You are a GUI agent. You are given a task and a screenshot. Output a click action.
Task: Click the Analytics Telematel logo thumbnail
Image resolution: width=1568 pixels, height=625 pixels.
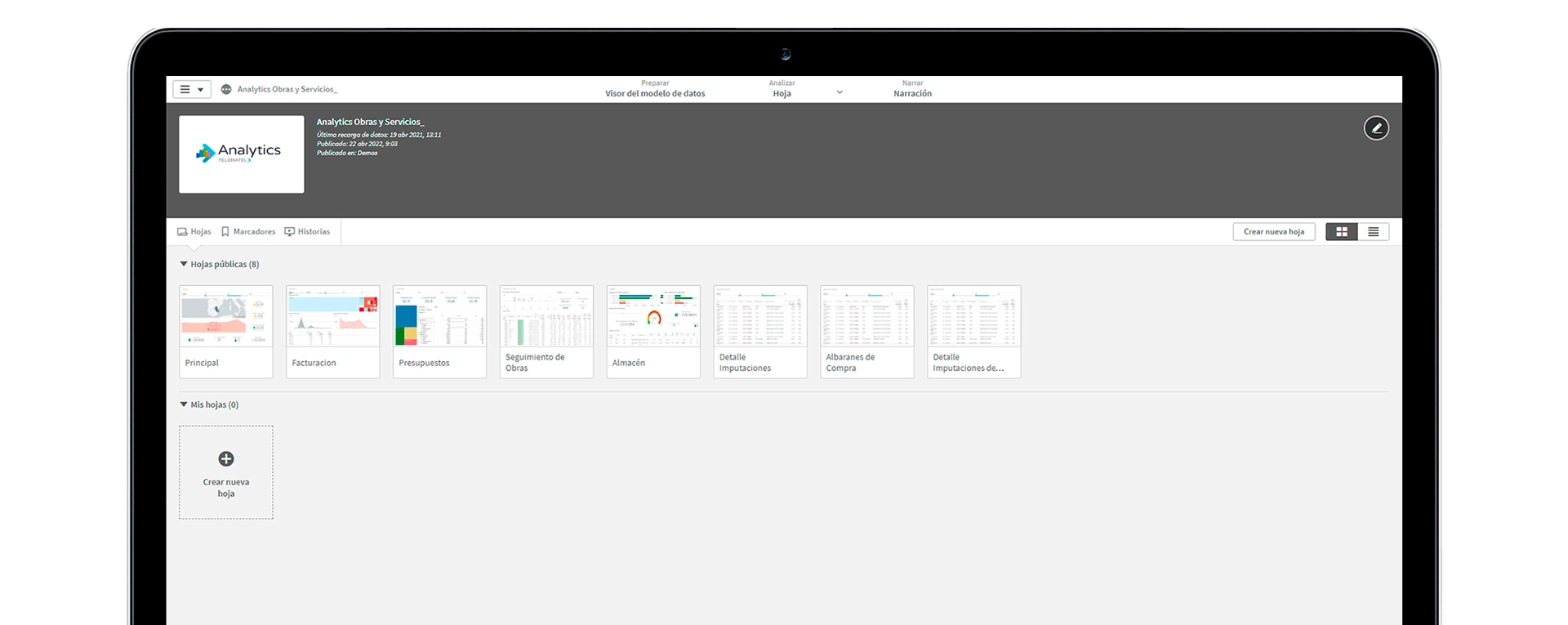pos(242,154)
